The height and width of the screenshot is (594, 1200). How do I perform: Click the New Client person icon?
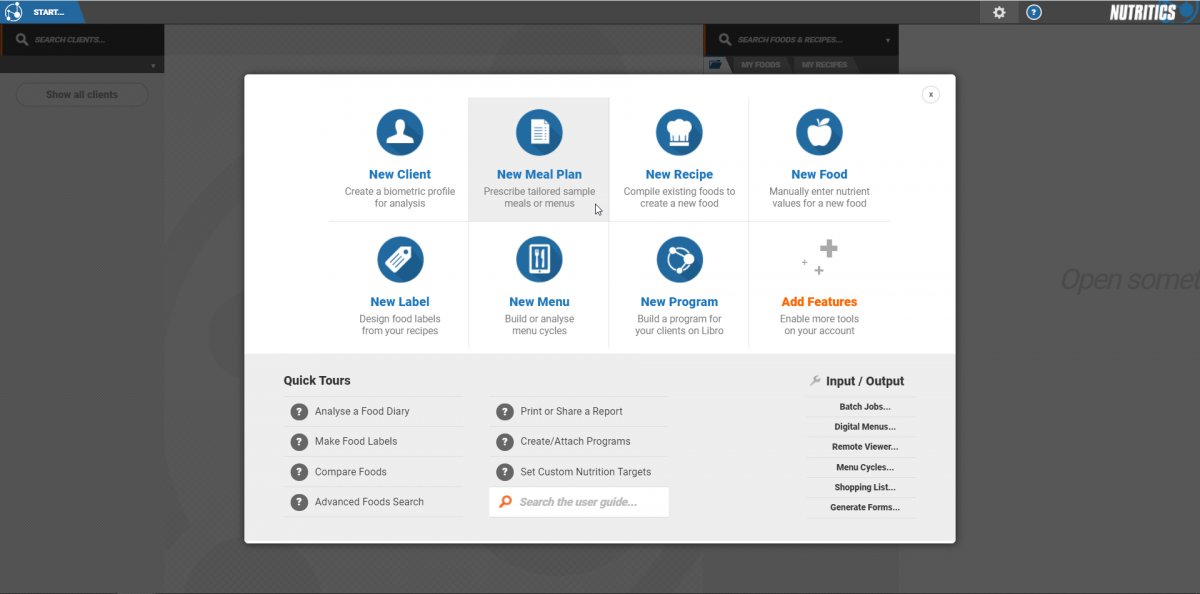click(x=399, y=132)
